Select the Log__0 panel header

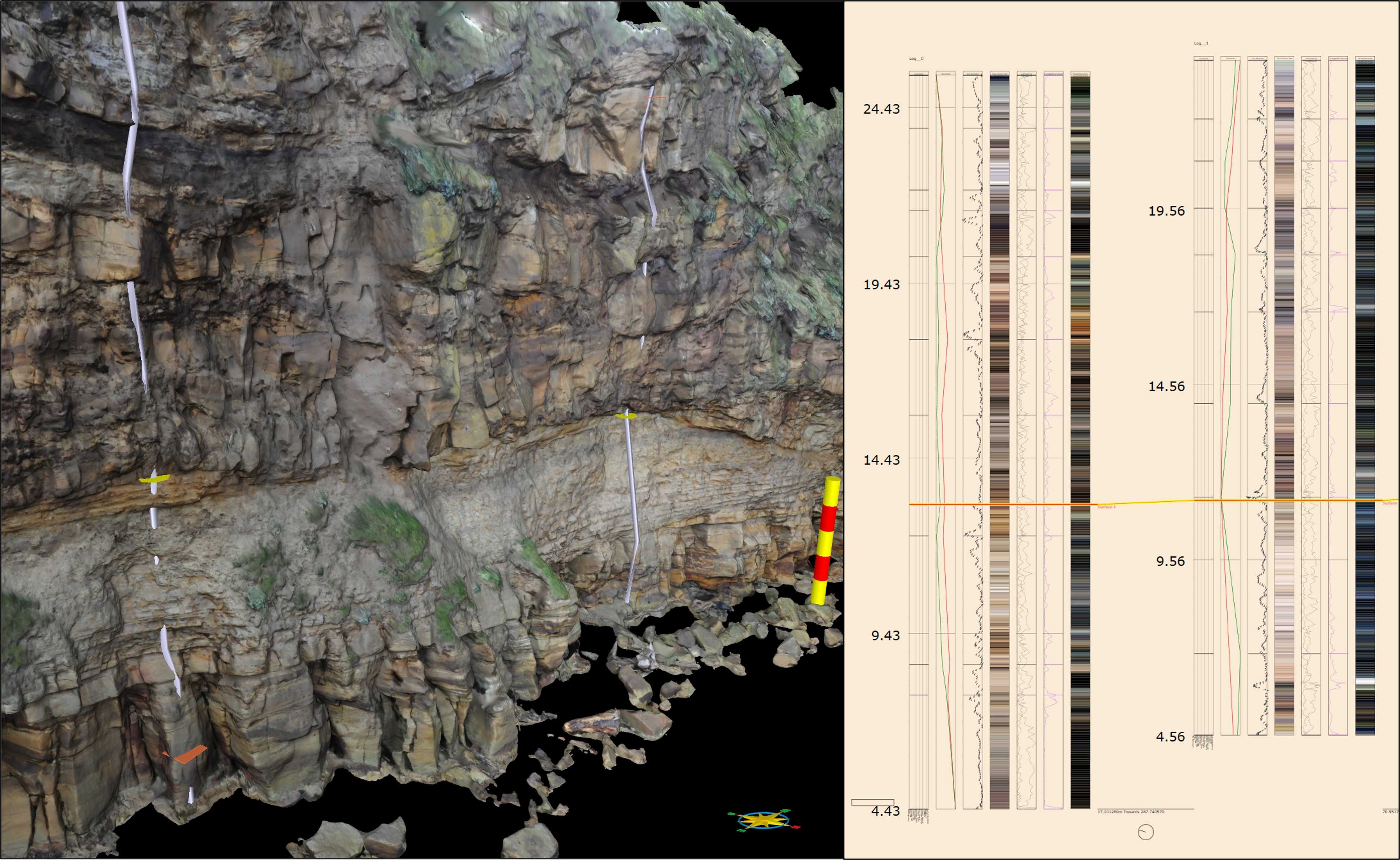916,57
